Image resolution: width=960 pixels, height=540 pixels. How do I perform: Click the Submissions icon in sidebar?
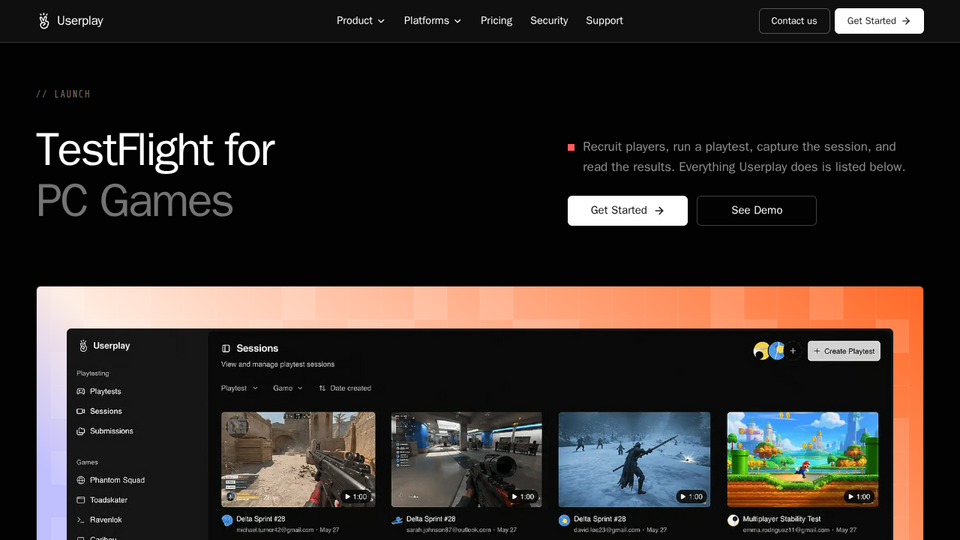pos(81,431)
